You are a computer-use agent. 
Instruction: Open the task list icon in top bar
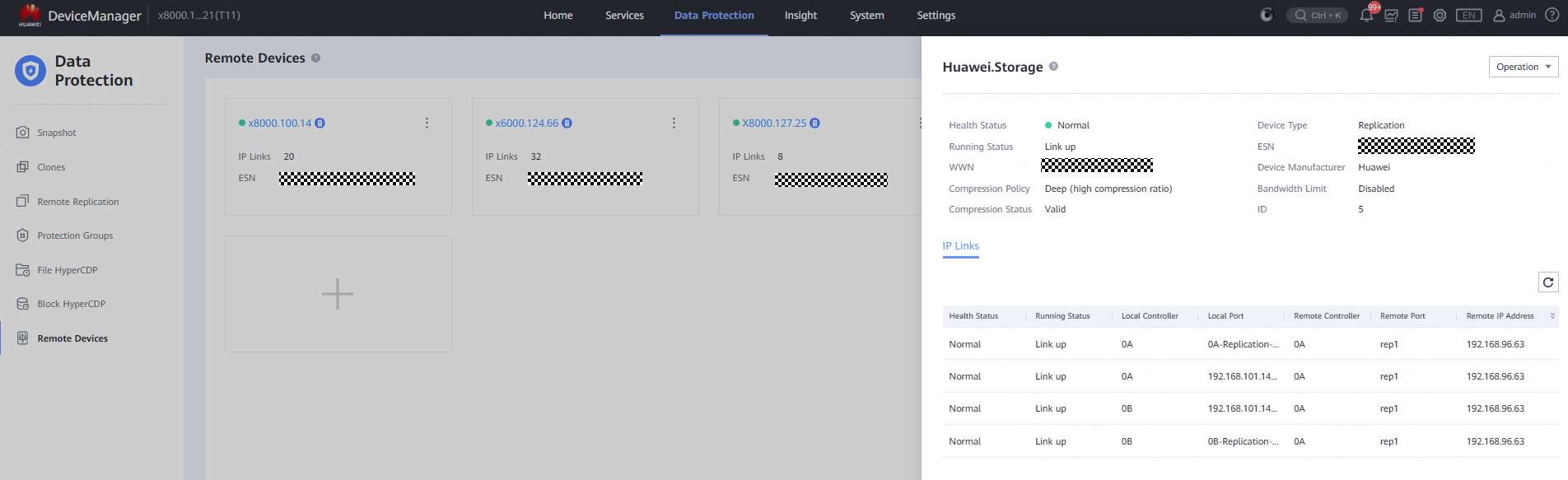coord(1416,16)
